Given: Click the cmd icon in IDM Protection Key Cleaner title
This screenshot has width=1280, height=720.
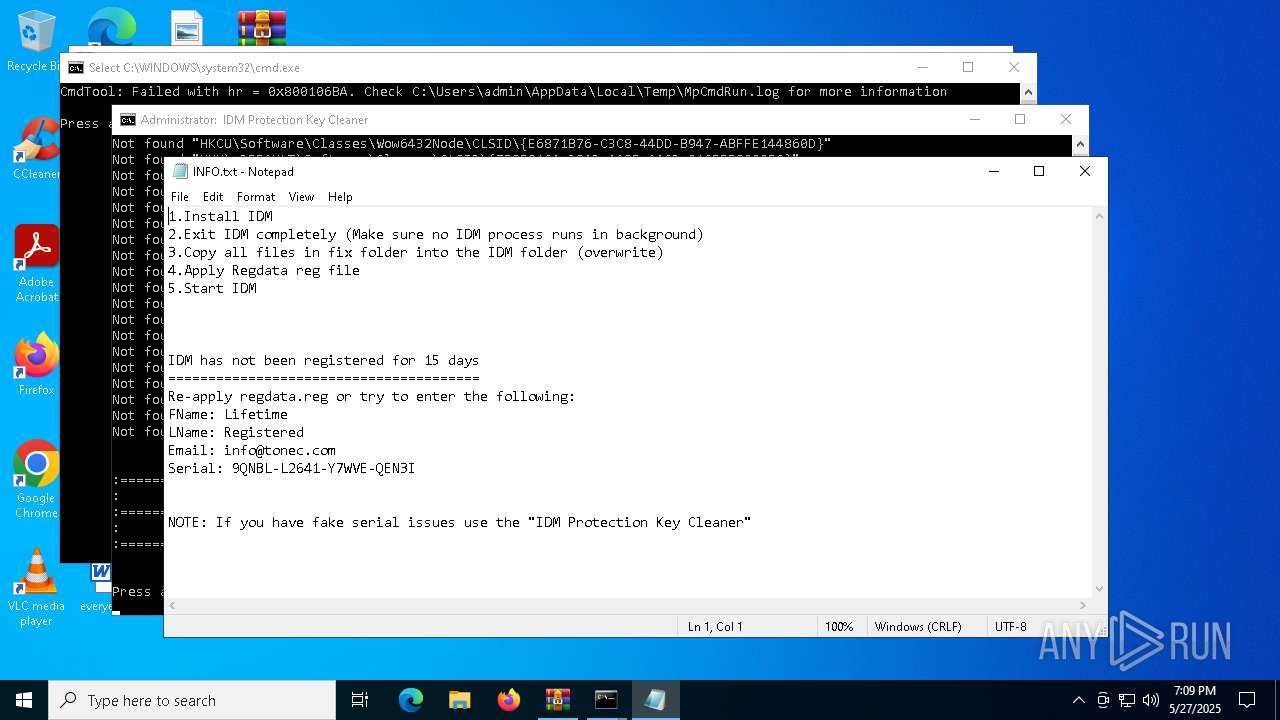Looking at the screenshot, I should [128, 120].
